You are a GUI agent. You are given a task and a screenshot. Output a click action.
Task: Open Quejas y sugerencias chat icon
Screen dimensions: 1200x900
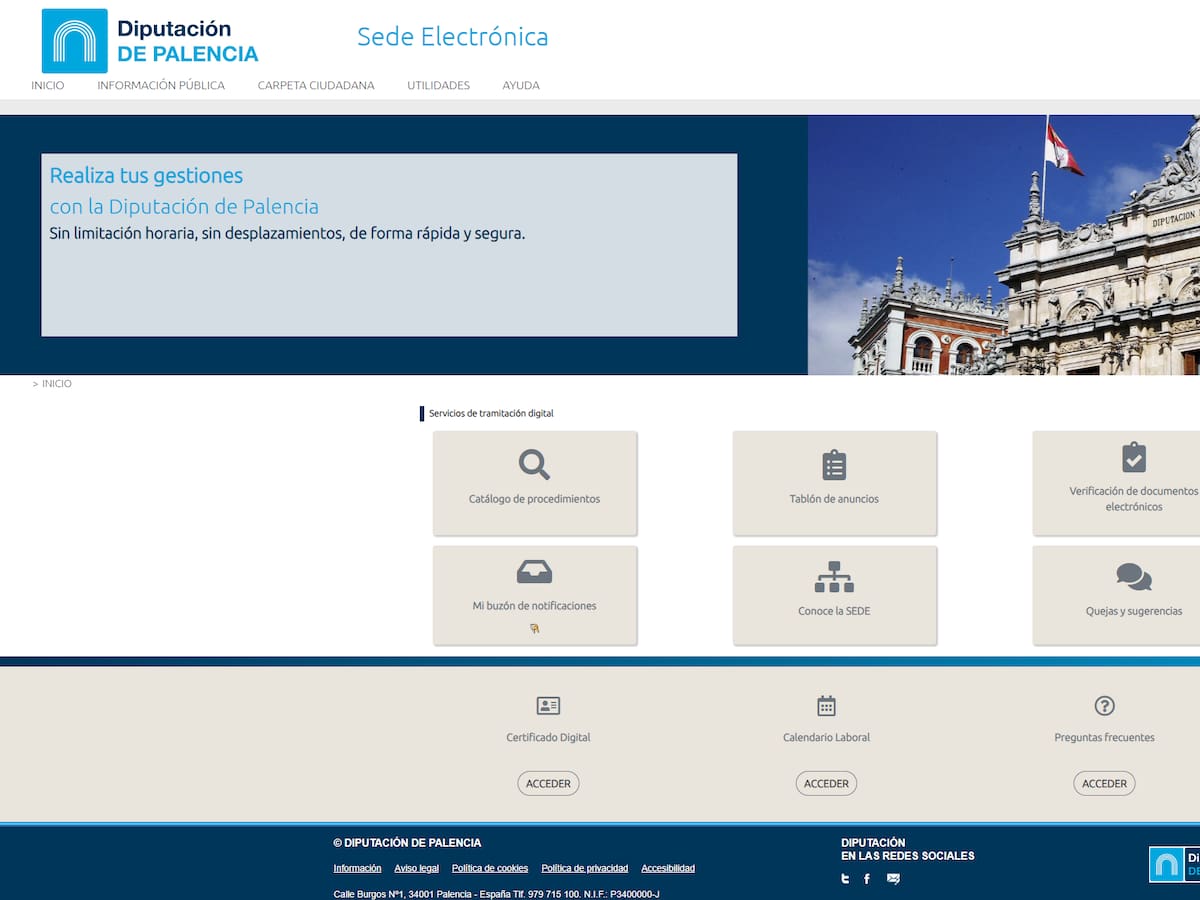pyautogui.click(x=1133, y=577)
